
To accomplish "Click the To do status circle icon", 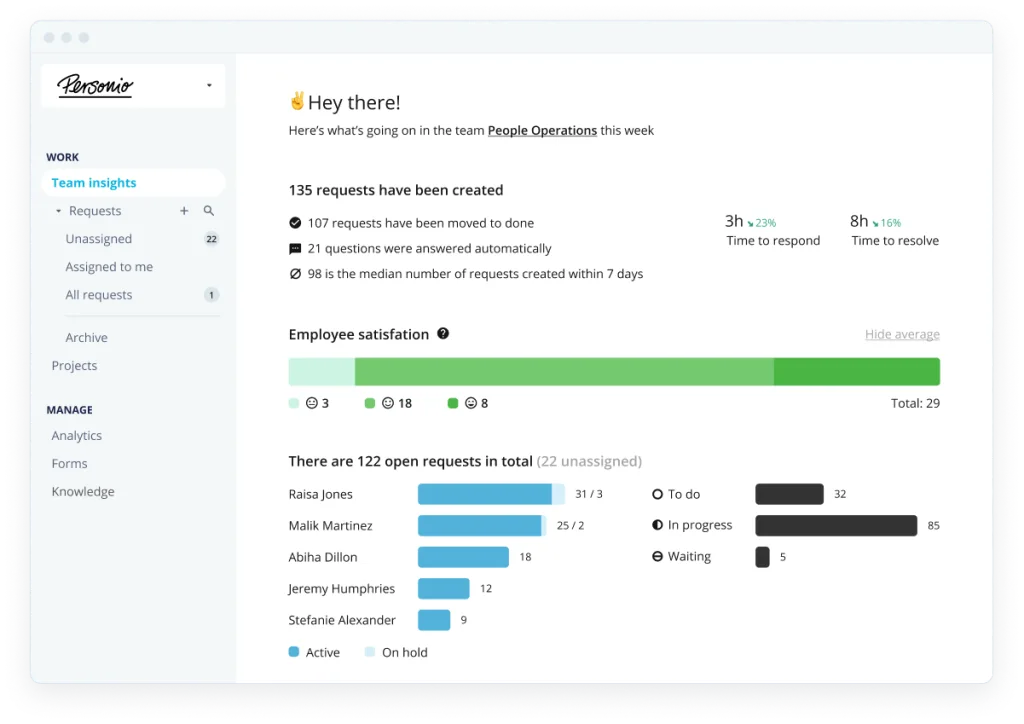I will click(658, 494).
